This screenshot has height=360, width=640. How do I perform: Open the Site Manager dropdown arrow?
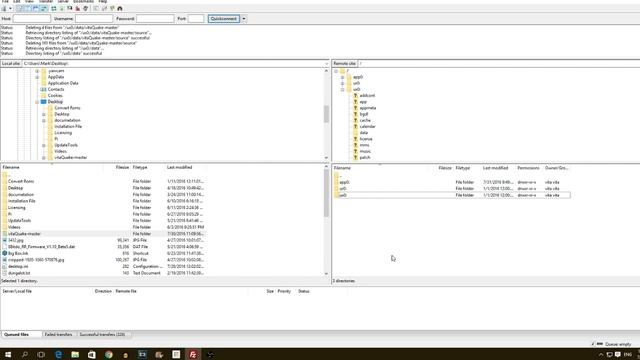(10, 8)
